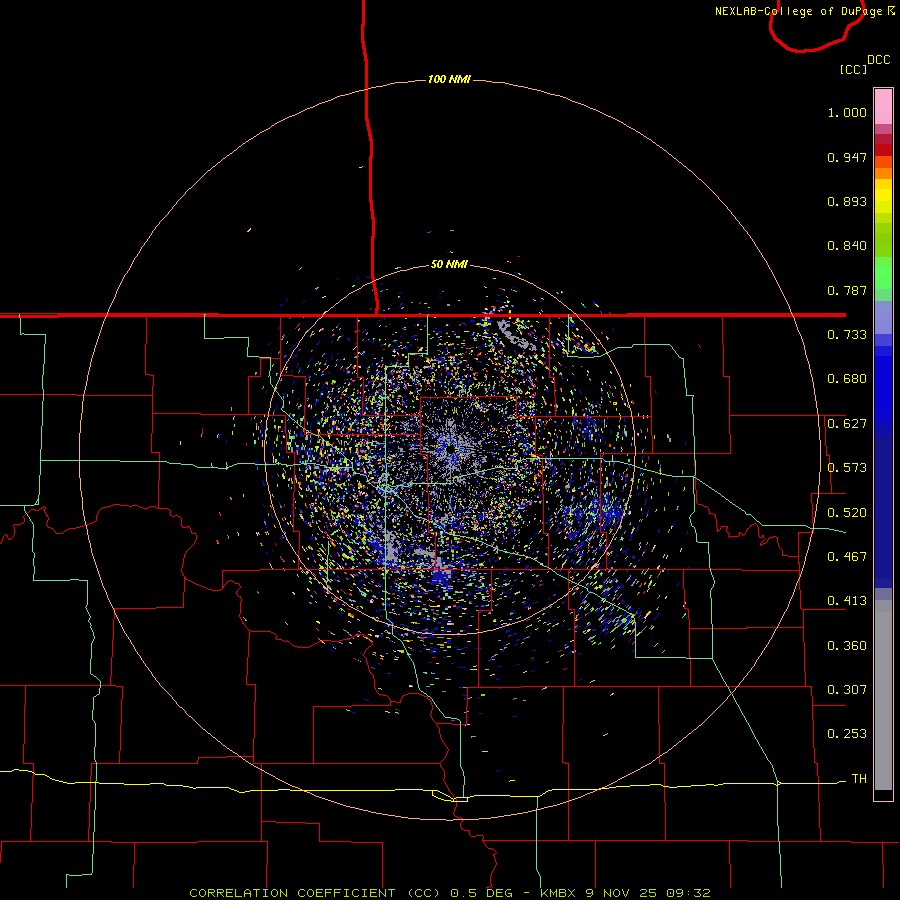The image size is (900, 900).
Task: Select the 0.787 legend value
Action: [x=847, y=290]
